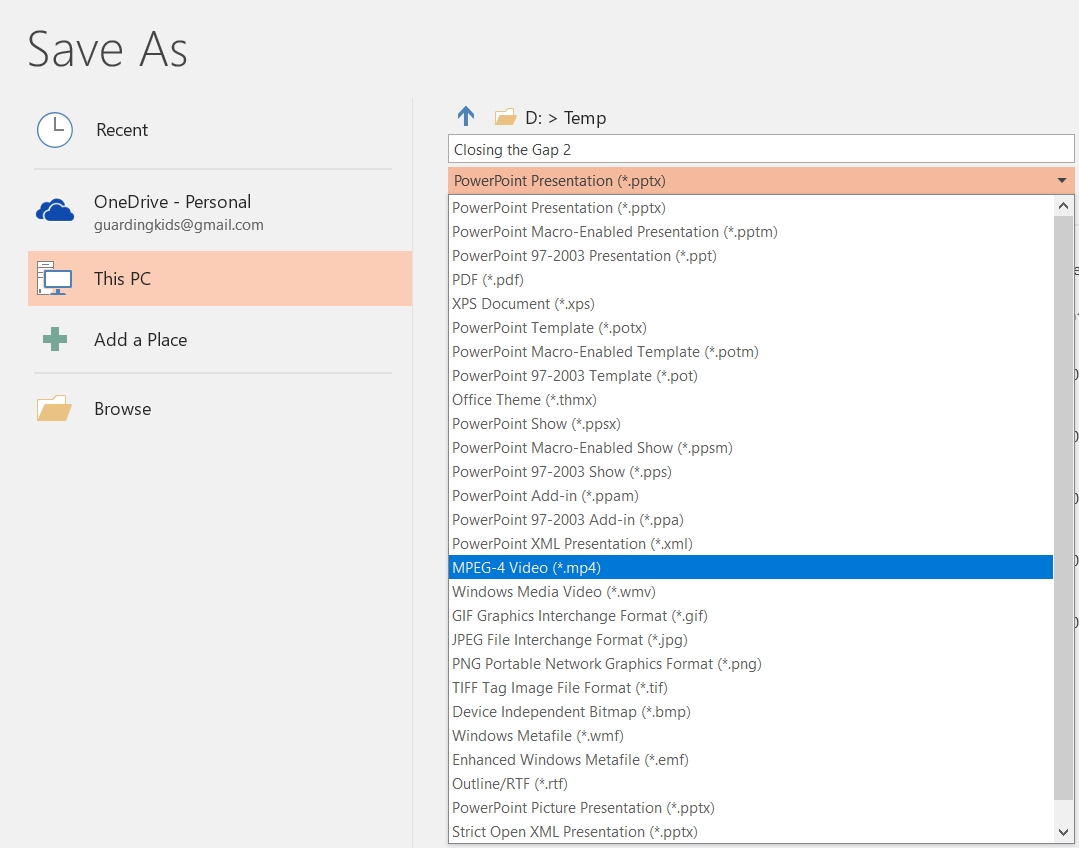1079x848 pixels.
Task: Open the Browse option
Action: pyautogui.click(x=220, y=408)
